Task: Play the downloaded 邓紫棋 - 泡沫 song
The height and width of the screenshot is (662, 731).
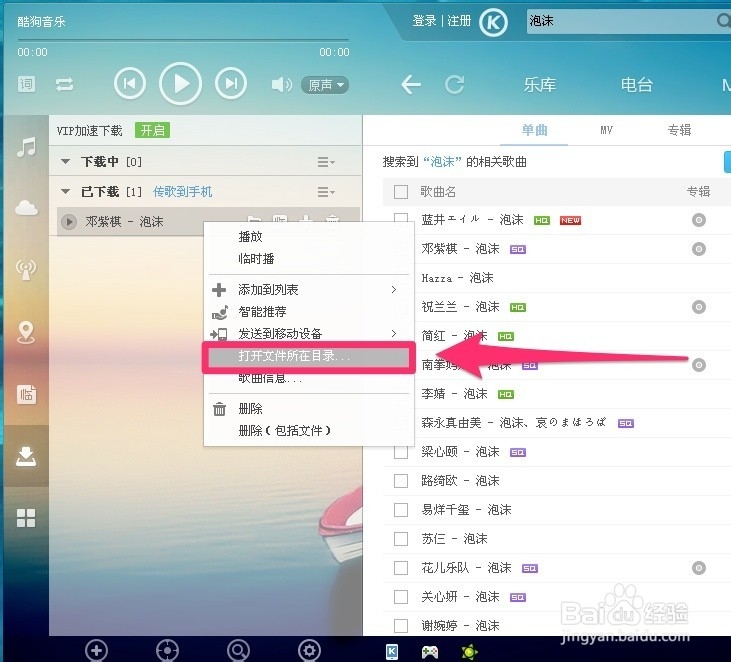Action: point(69,221)
